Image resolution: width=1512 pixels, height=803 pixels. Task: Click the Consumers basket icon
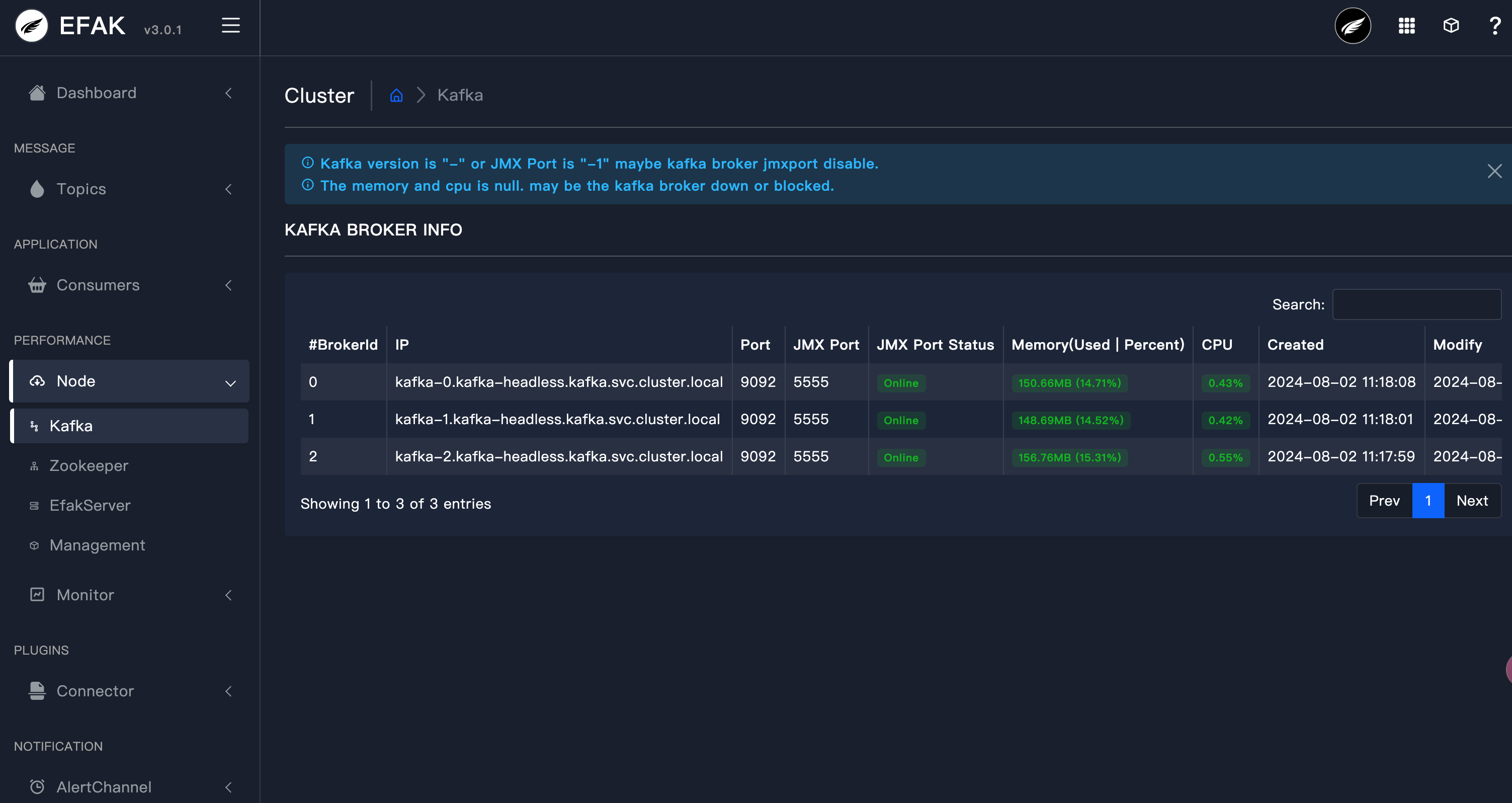[37, 285]
